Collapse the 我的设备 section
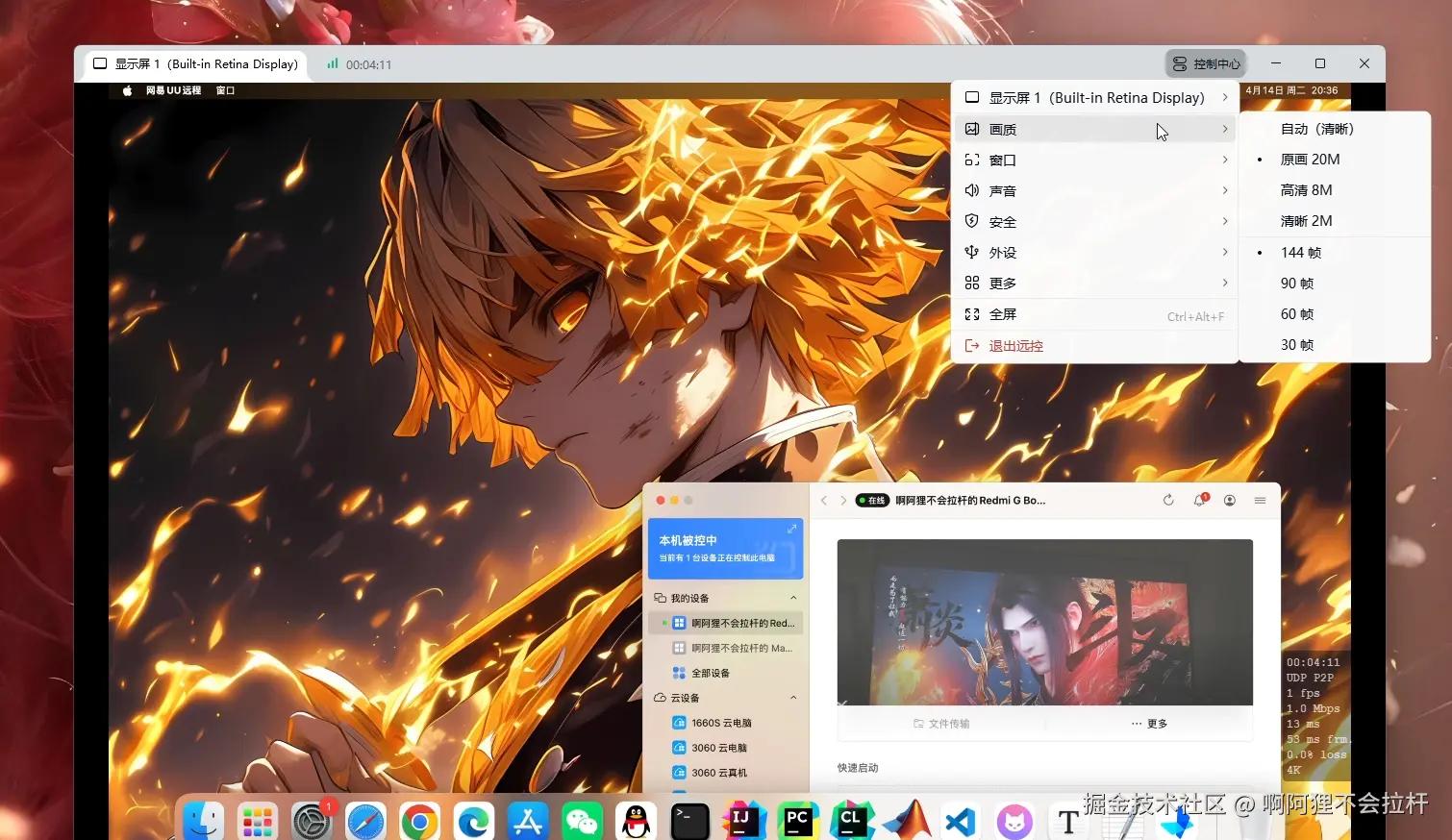The width and height of the screenshot is (1452, 840). tap(793, 598)
